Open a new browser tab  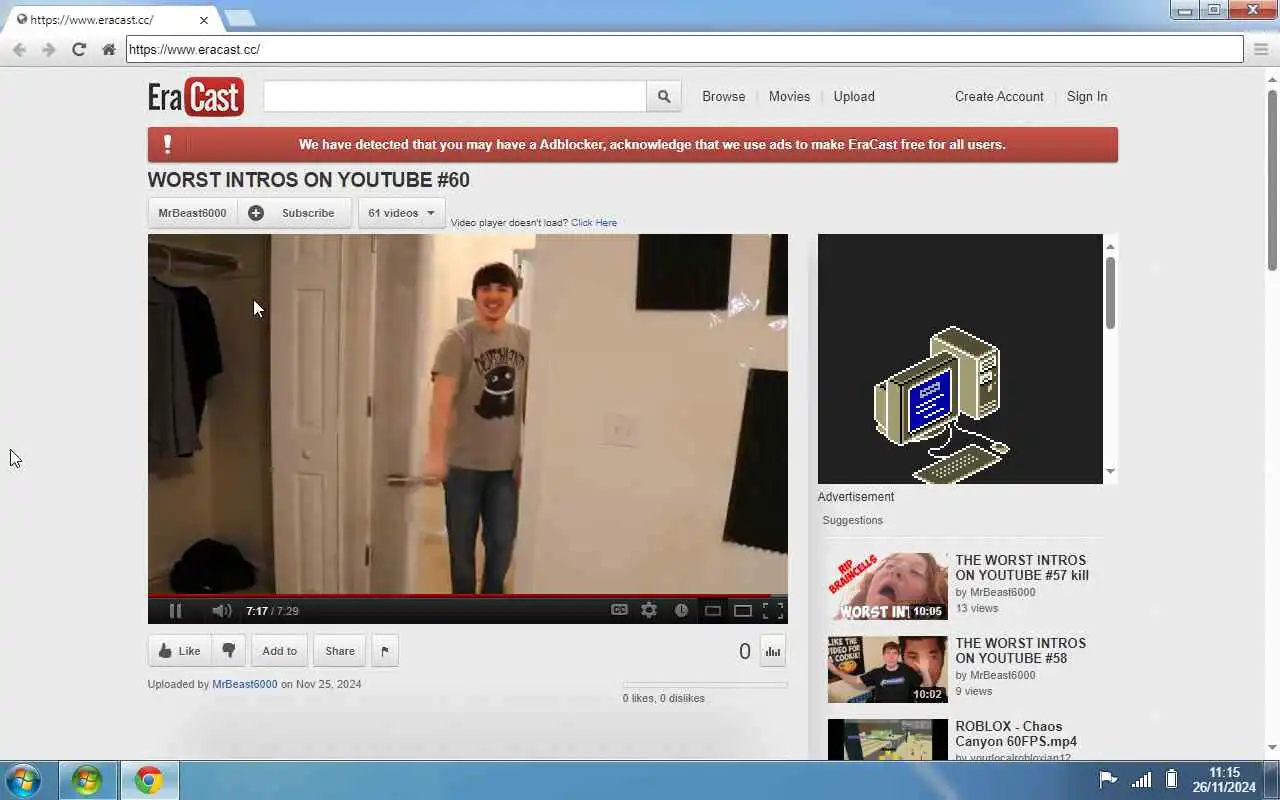[x=239, y=18]
